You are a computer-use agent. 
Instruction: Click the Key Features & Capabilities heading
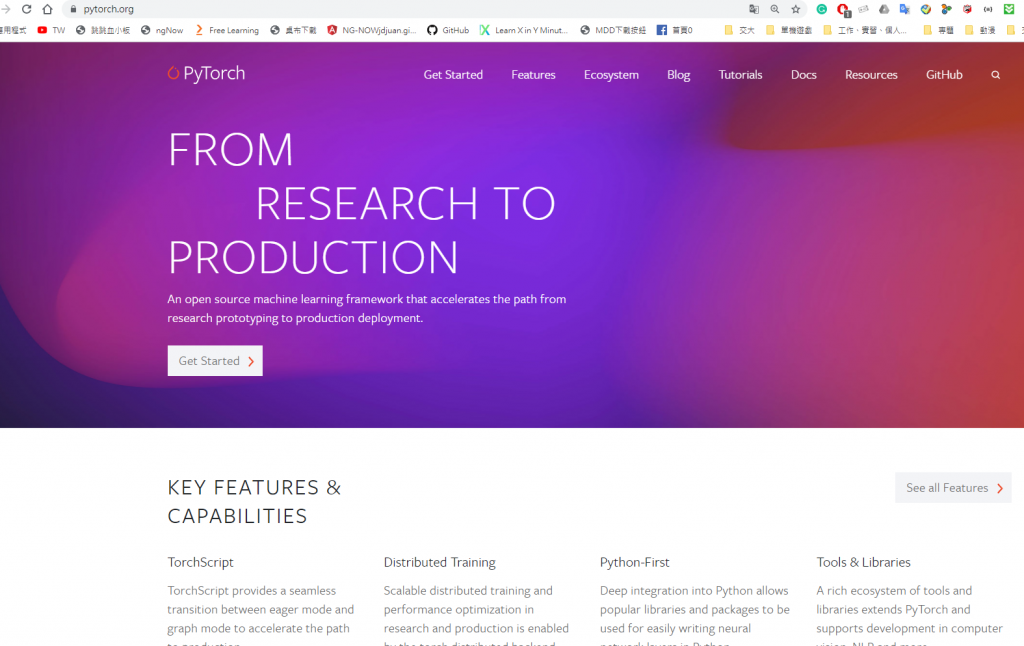coord(255,502)
